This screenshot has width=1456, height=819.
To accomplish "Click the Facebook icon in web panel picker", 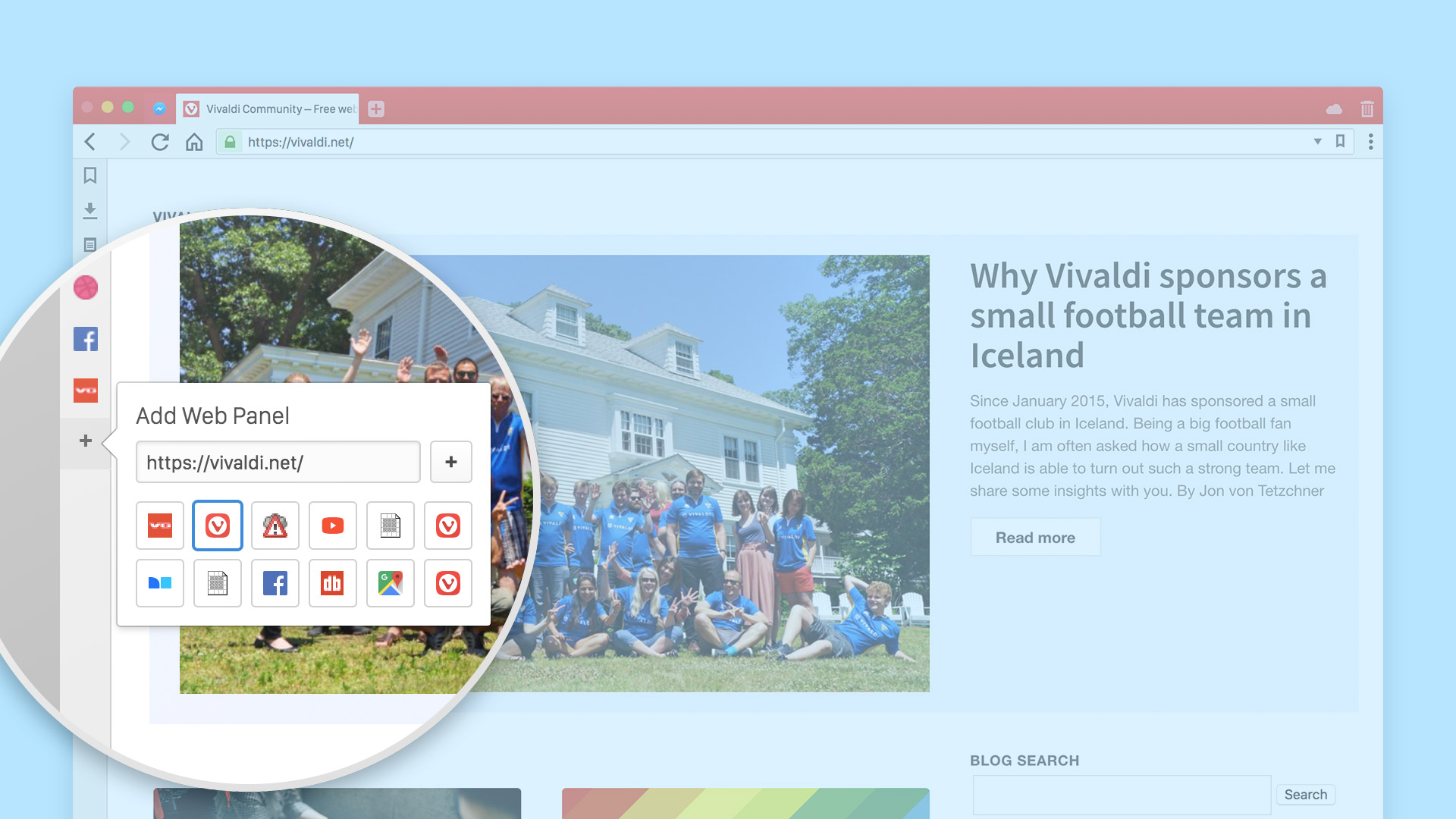I will (275, 582).
